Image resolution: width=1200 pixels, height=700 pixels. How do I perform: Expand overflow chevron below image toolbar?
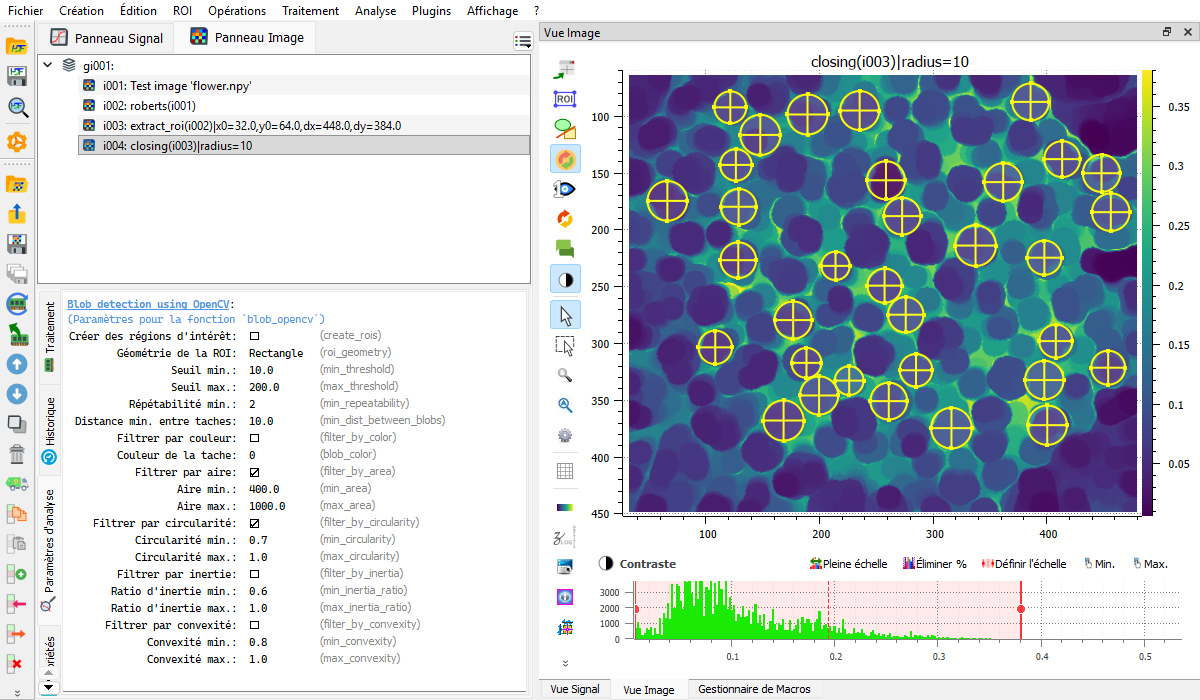point(565,663)
